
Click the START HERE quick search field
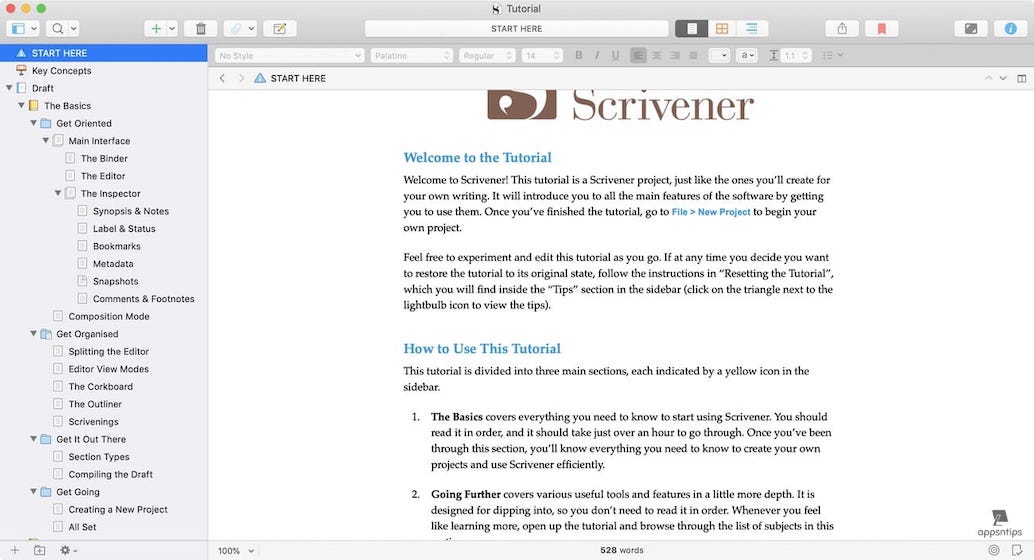pos(516,29)
